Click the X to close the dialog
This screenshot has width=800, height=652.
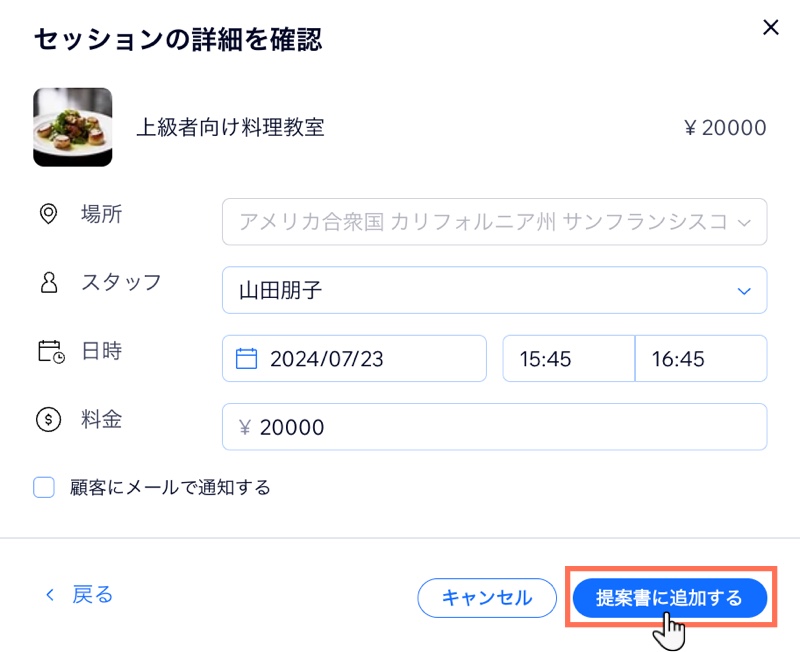point(770,28)
